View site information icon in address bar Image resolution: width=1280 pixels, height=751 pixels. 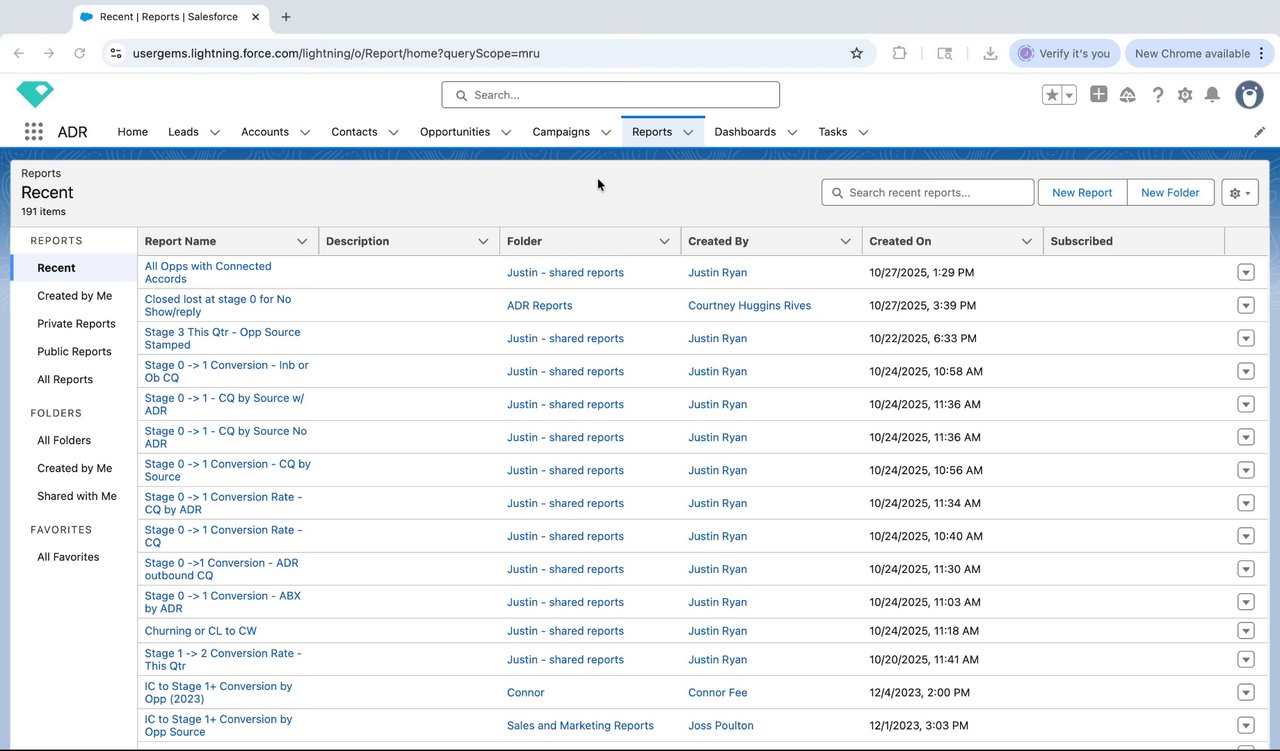(x=116, y=53)
